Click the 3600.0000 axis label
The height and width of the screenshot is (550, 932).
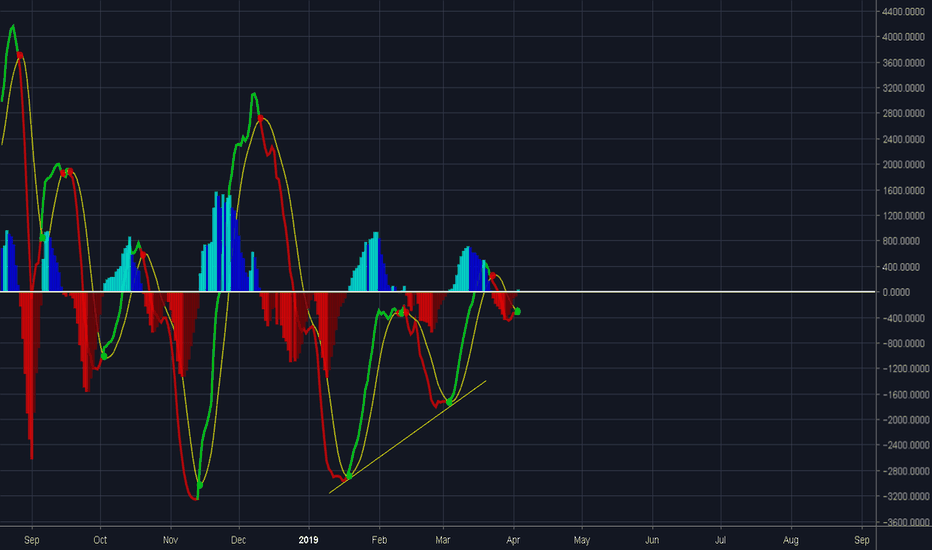[903, 62]
